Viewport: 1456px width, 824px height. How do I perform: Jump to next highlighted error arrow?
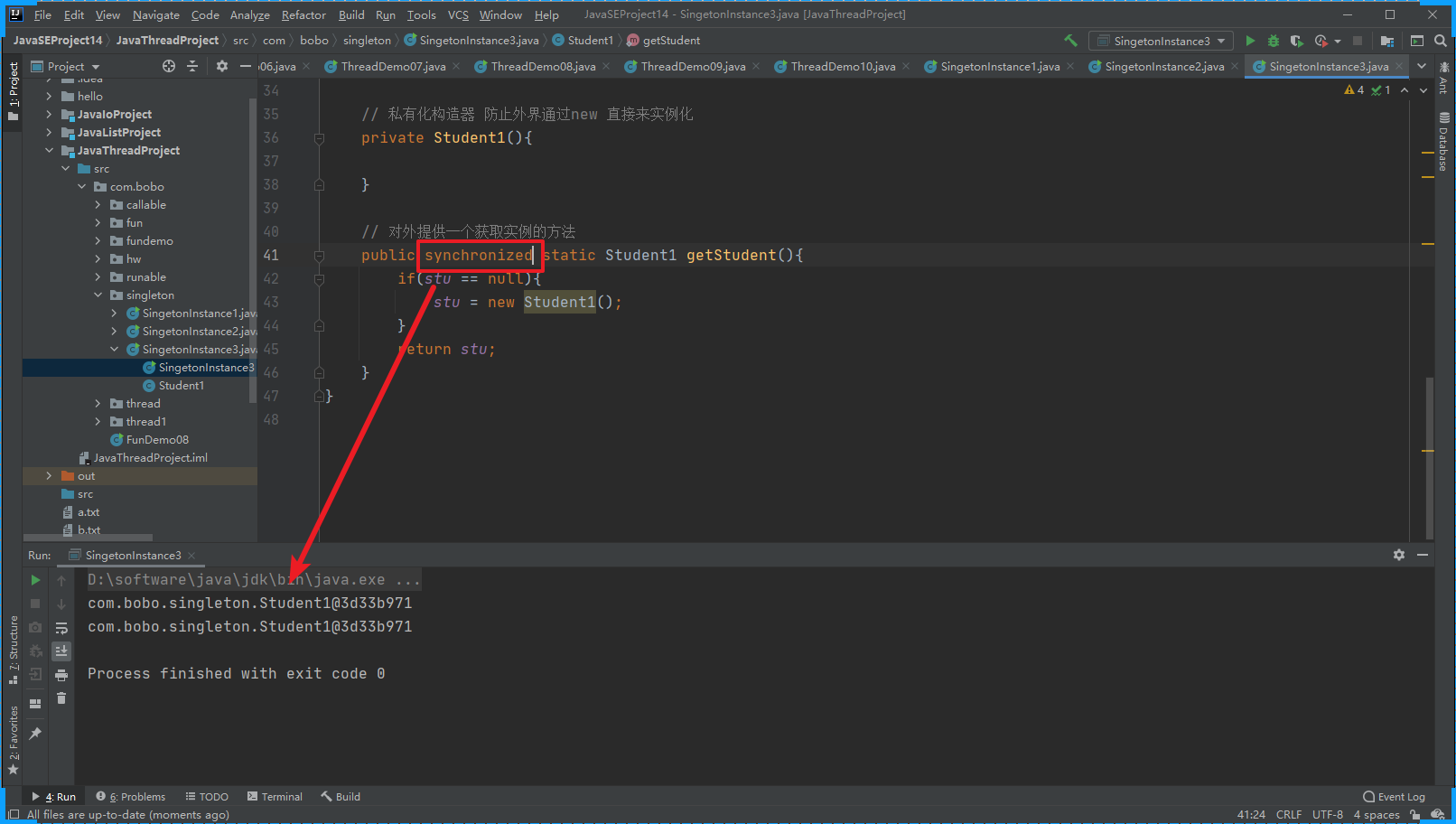(x=1423, y=90)
